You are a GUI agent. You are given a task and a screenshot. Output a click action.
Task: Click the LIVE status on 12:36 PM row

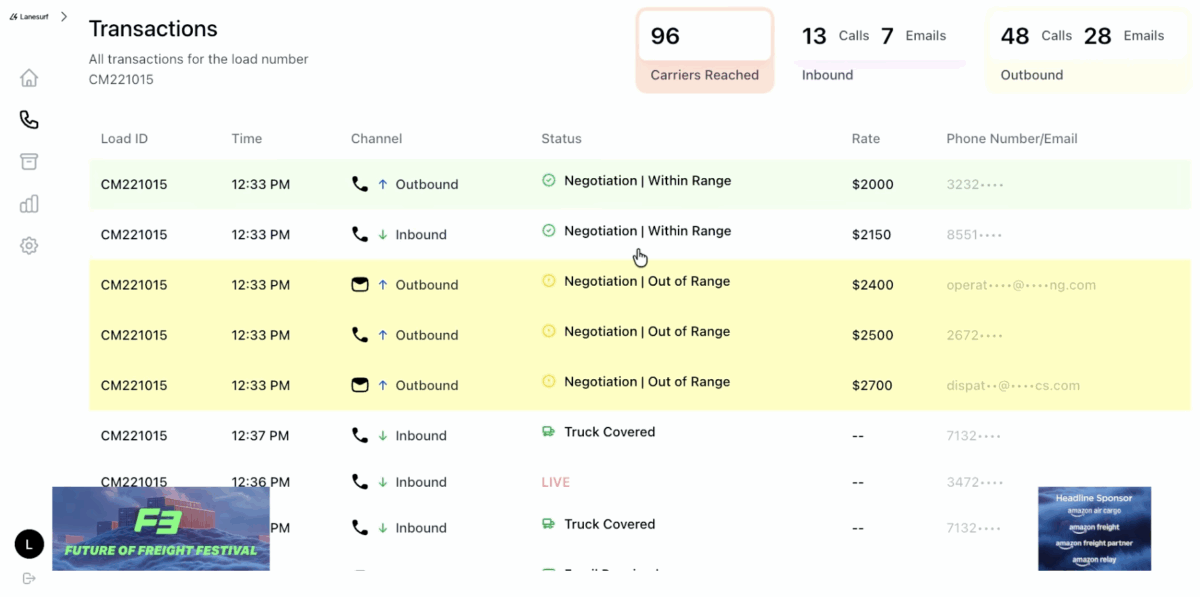click(x=556, y=482)
